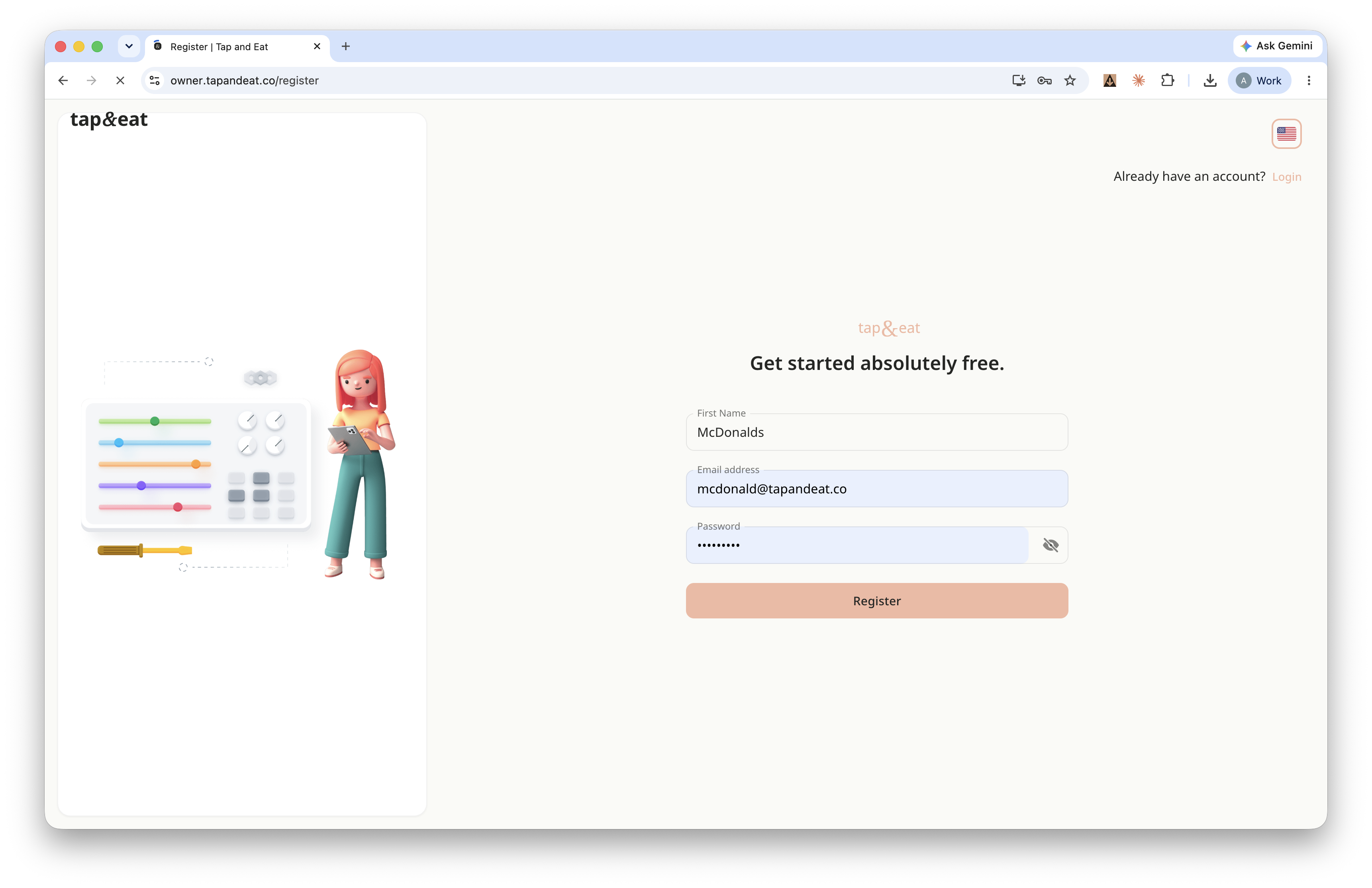Open the saved passwords key icon

pos(1044,81)
